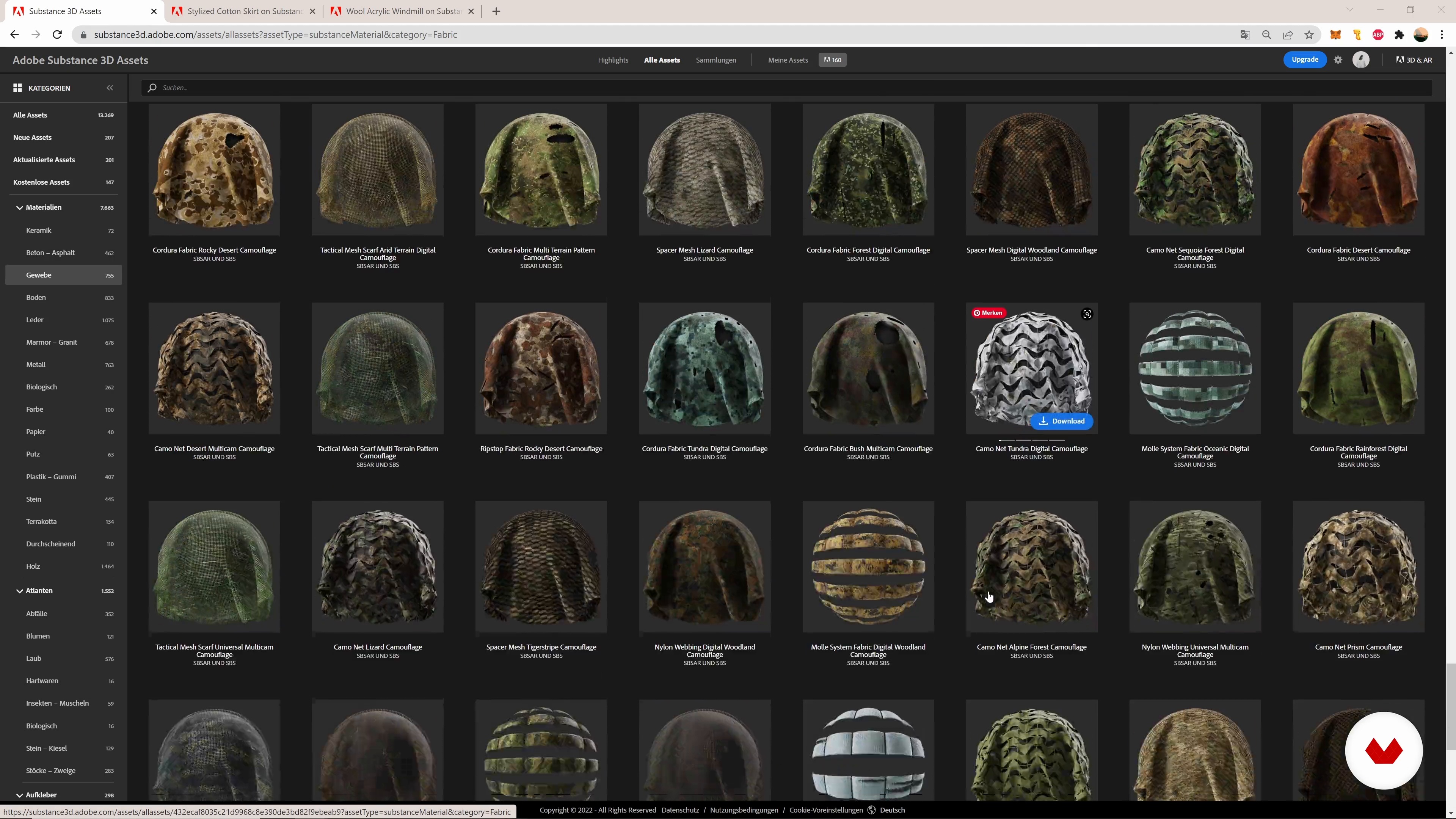Switch to Wool Acrylic Windmill browser tab
1456x819 pixels.
[403, 11]
